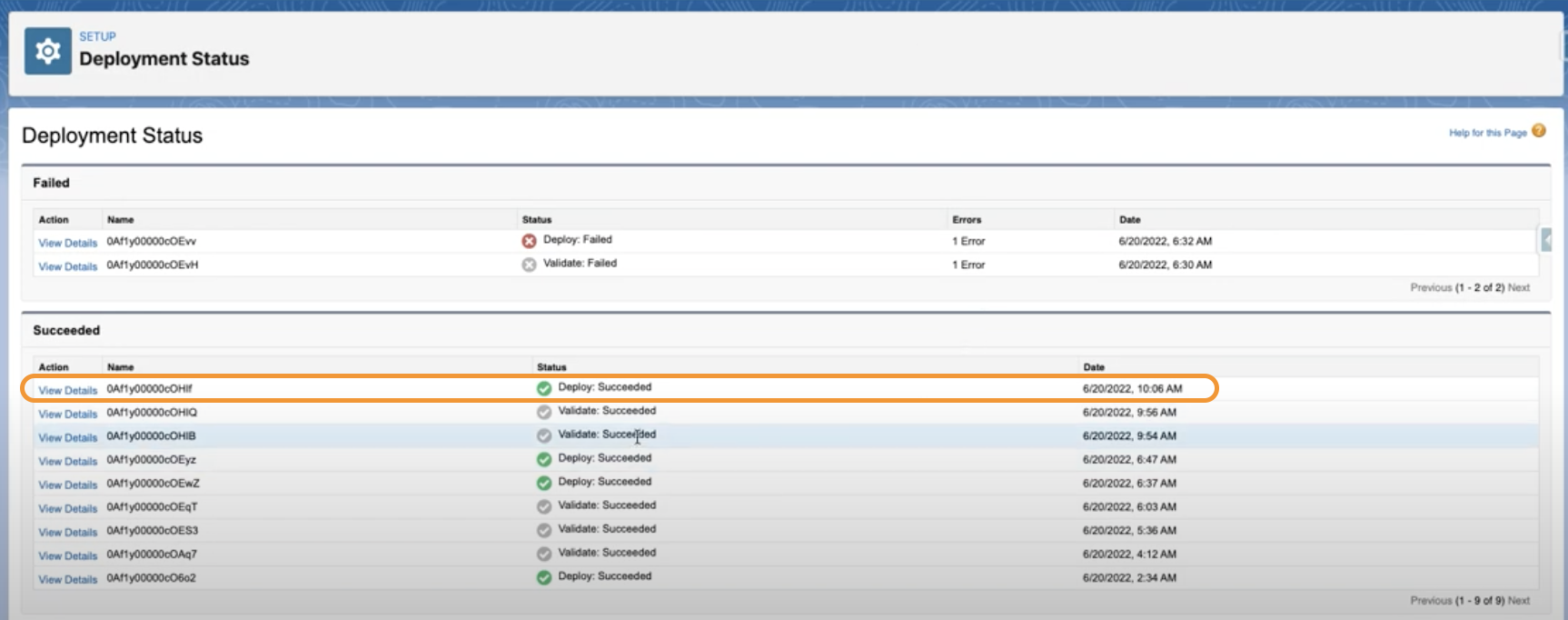Screen dimensions: 1568x620
Task: View details of failed deployment 0Af1y00000cOEvv
Action: (x=68, y=243)
